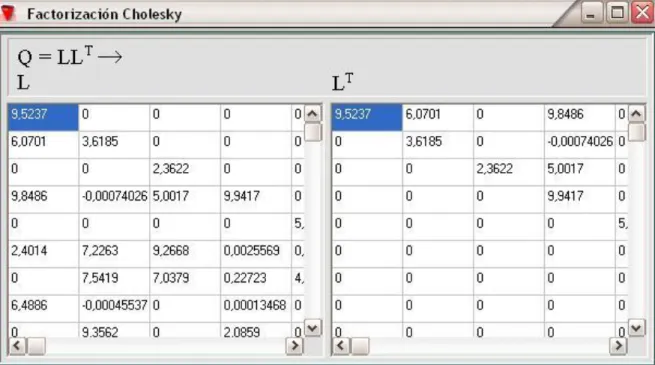The image size is (655, 365).
Task: Click scroll right arrow of L table
Action: [x=294, y=346]
